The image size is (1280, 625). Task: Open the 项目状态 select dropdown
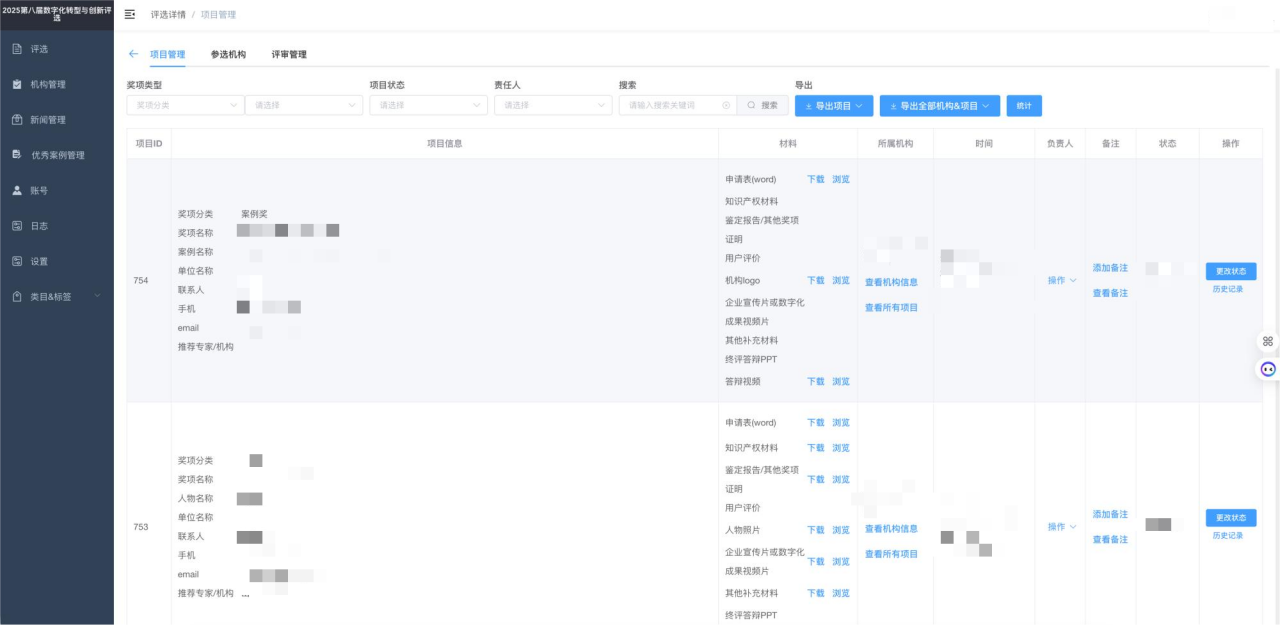[x=427, y=105]
